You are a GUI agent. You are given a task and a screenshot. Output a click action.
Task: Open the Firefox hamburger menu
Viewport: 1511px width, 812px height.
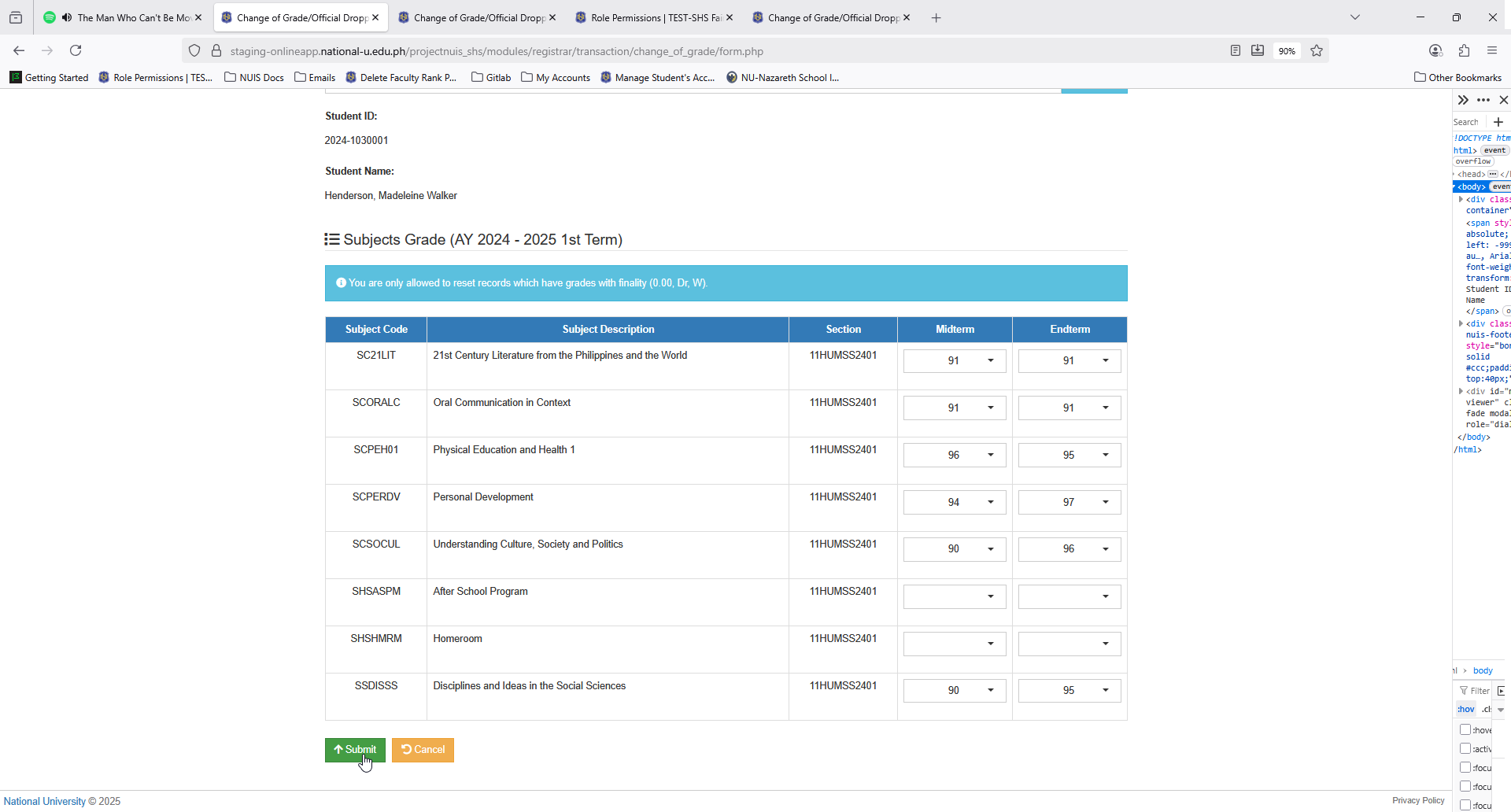[x=1492, y=50]
